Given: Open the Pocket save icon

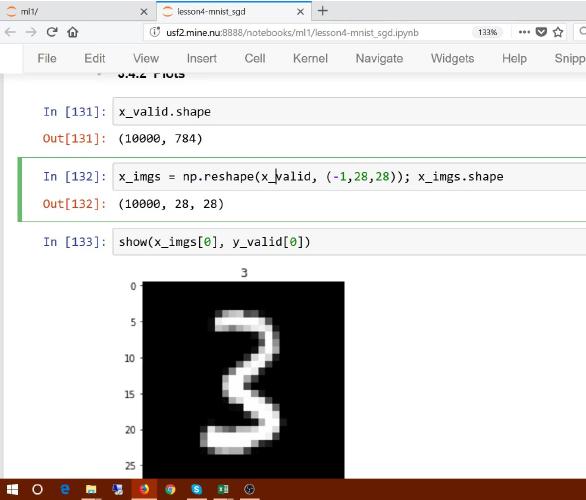Looking at the screenshot, I should point(541,32).
